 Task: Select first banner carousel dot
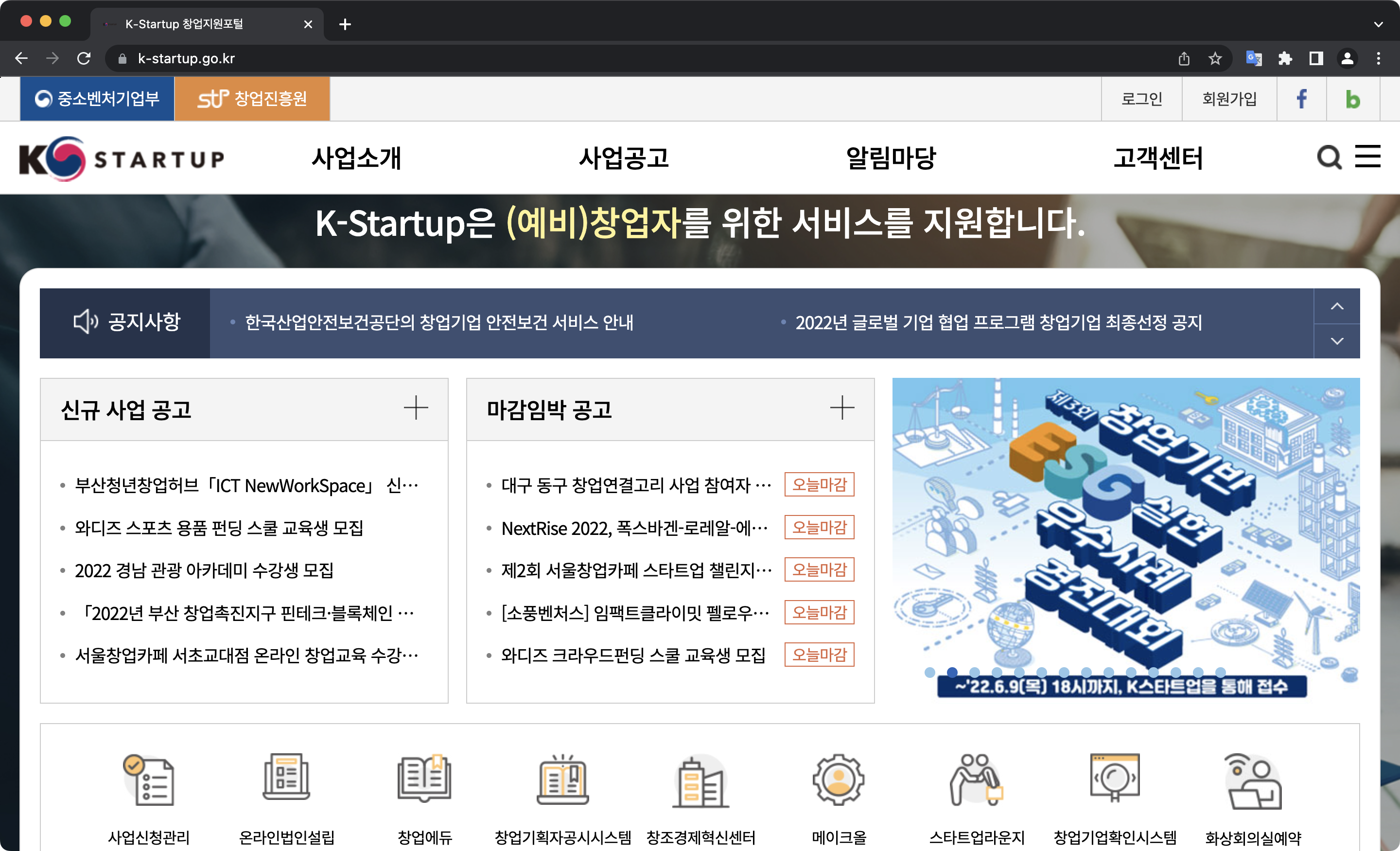click(x=929, y=673)
